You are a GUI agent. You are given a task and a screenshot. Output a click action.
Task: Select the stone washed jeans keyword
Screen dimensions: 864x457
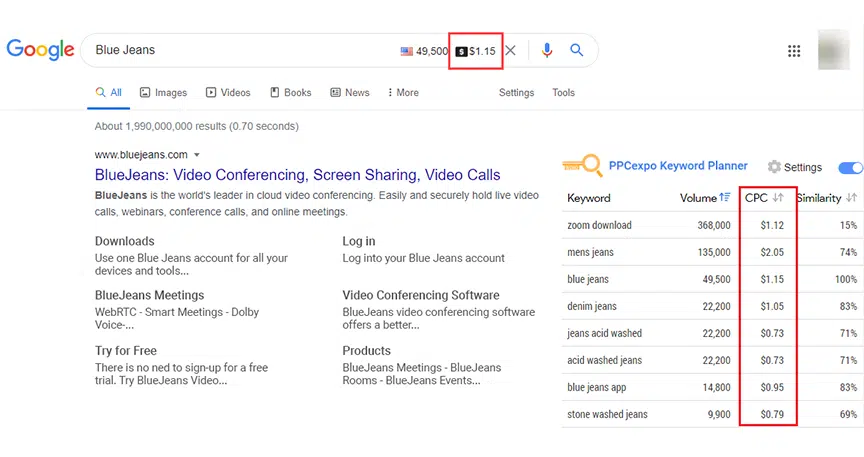pyautogui.click(x=607, y=414)
